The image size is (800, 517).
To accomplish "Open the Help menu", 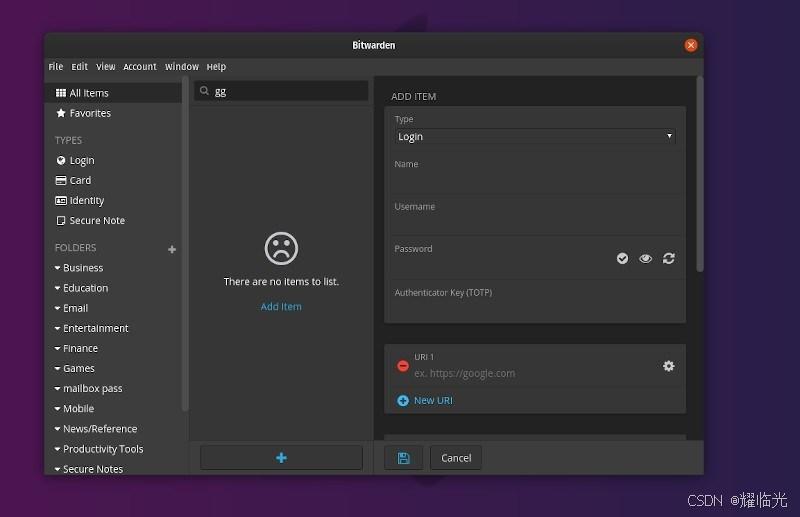I will coord(216,66).
